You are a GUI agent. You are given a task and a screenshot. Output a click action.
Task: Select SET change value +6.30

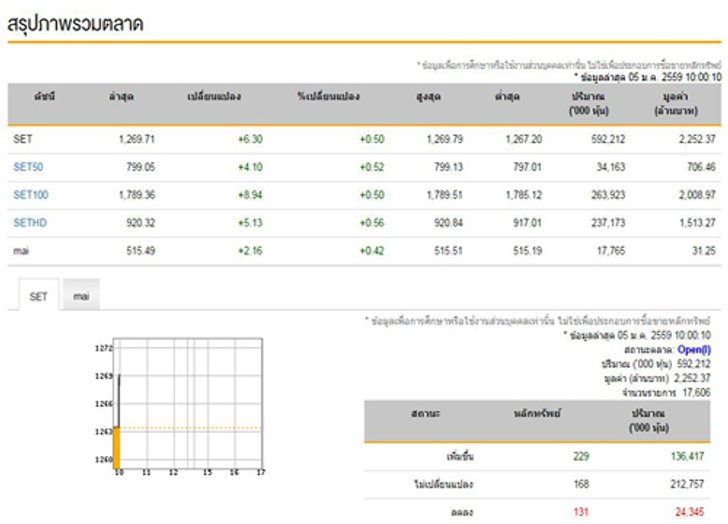[x=250, y=139]
